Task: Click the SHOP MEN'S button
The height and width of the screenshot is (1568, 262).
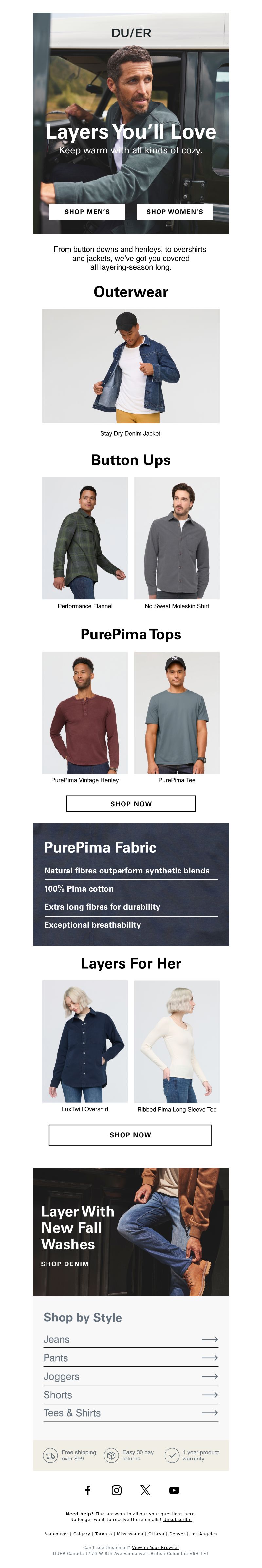Action: pyautogui.click(x=87, y=211)
